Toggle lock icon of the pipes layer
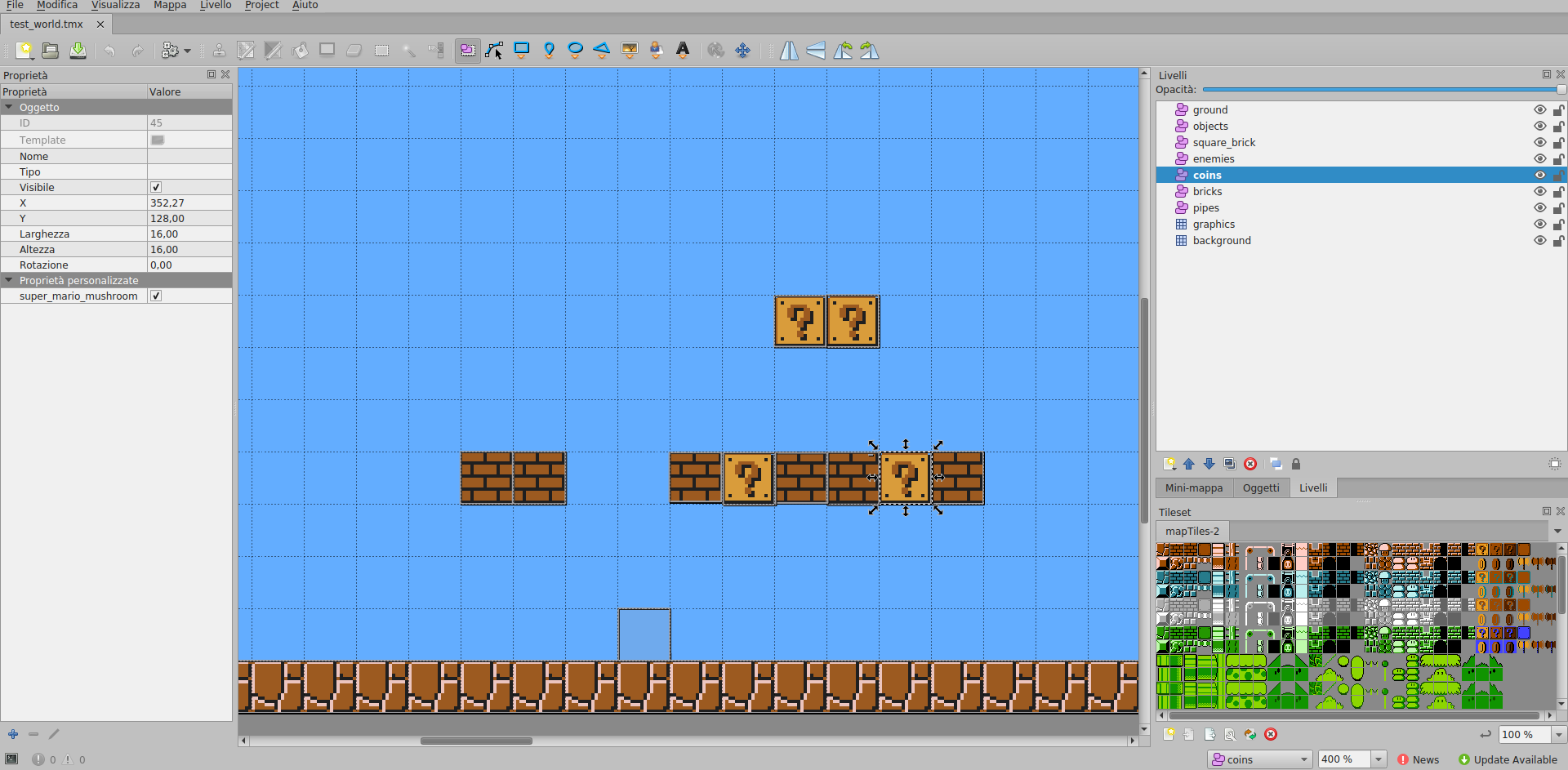The width and height of the screenshot is (1568, 770). point(1558,207)
